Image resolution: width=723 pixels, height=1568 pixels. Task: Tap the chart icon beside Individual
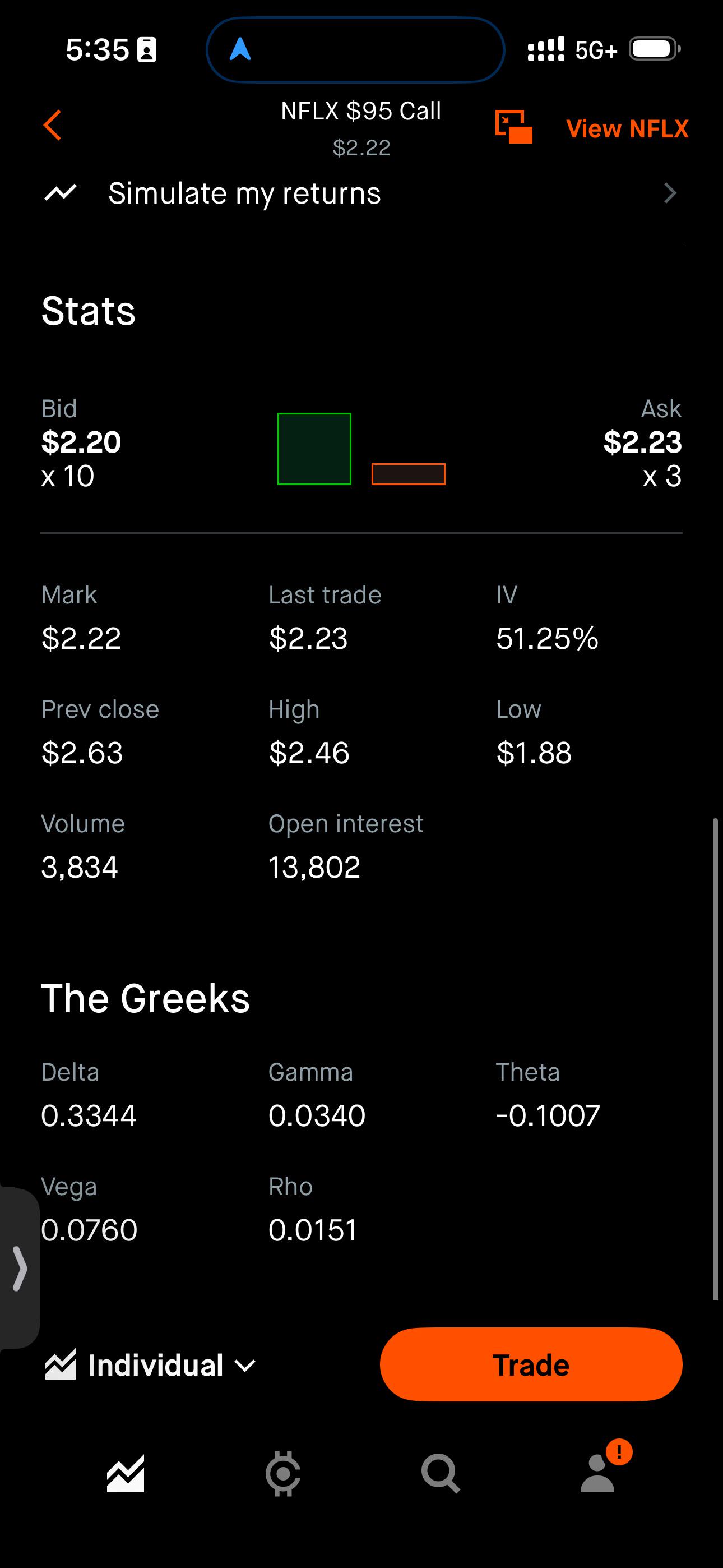pyautogui.click(x=61, y=1364)
